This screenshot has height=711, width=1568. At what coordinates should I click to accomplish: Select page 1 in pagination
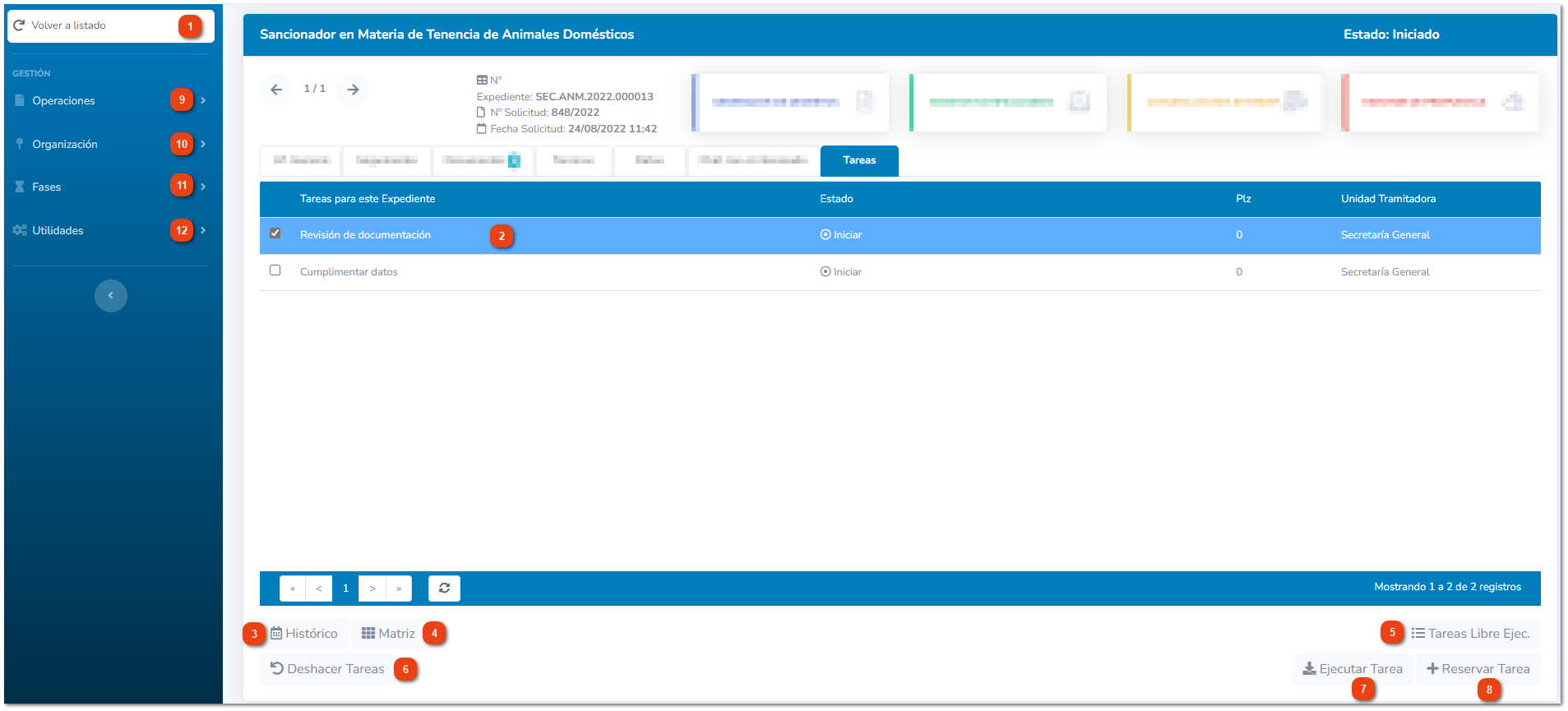345,589
